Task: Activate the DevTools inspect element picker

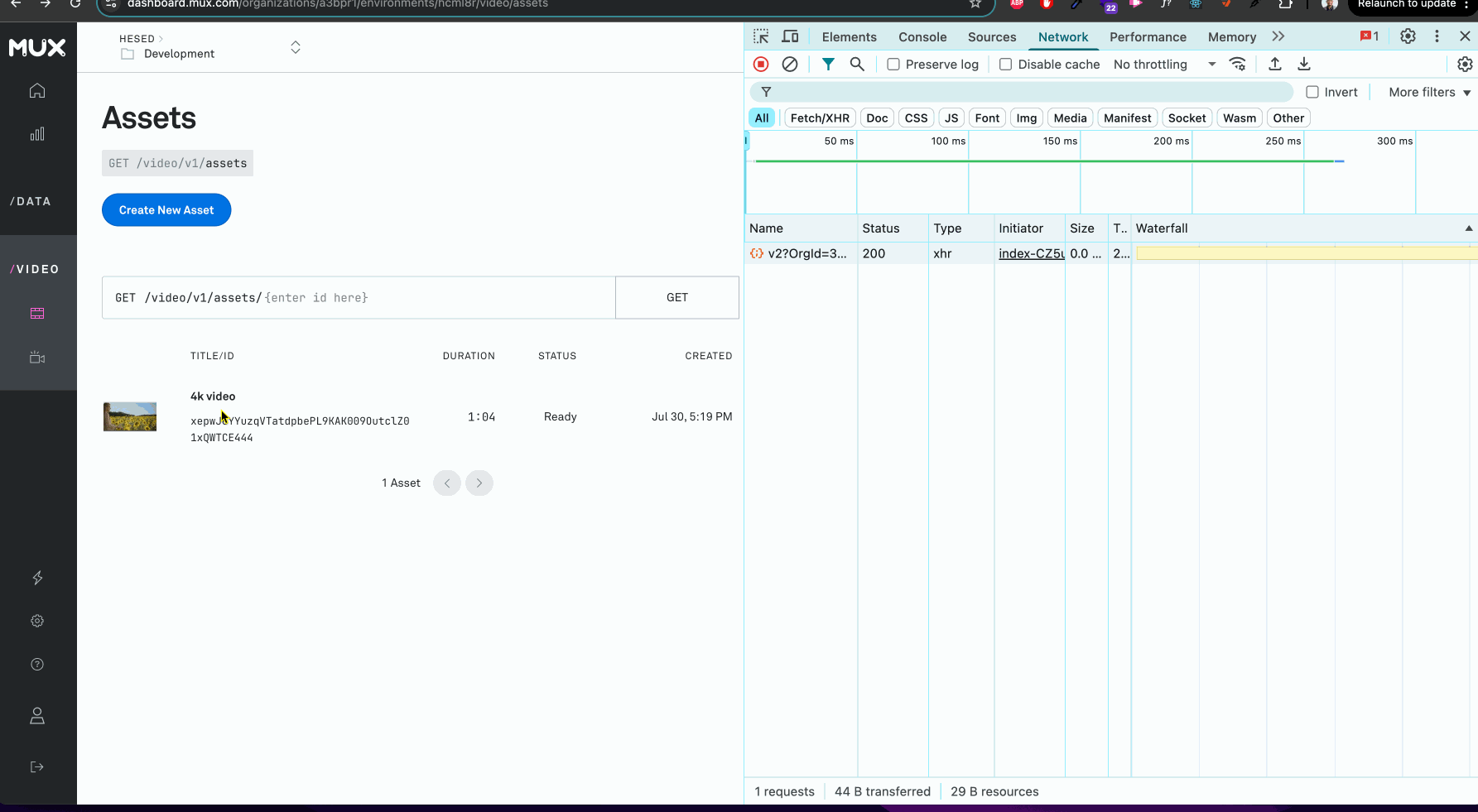Action: (761, 36)
